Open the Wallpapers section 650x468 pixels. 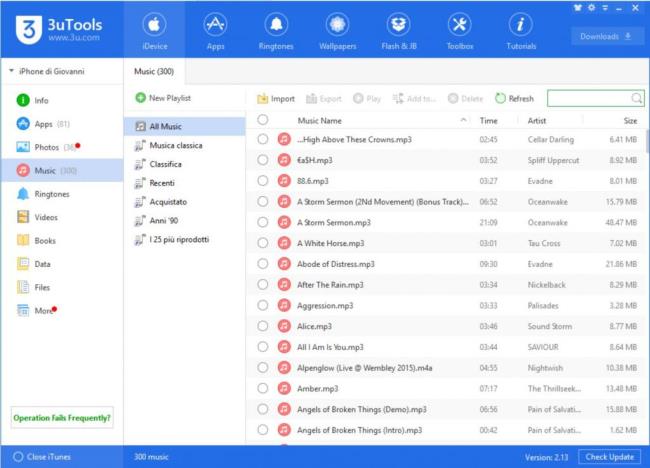coord(337,30)
